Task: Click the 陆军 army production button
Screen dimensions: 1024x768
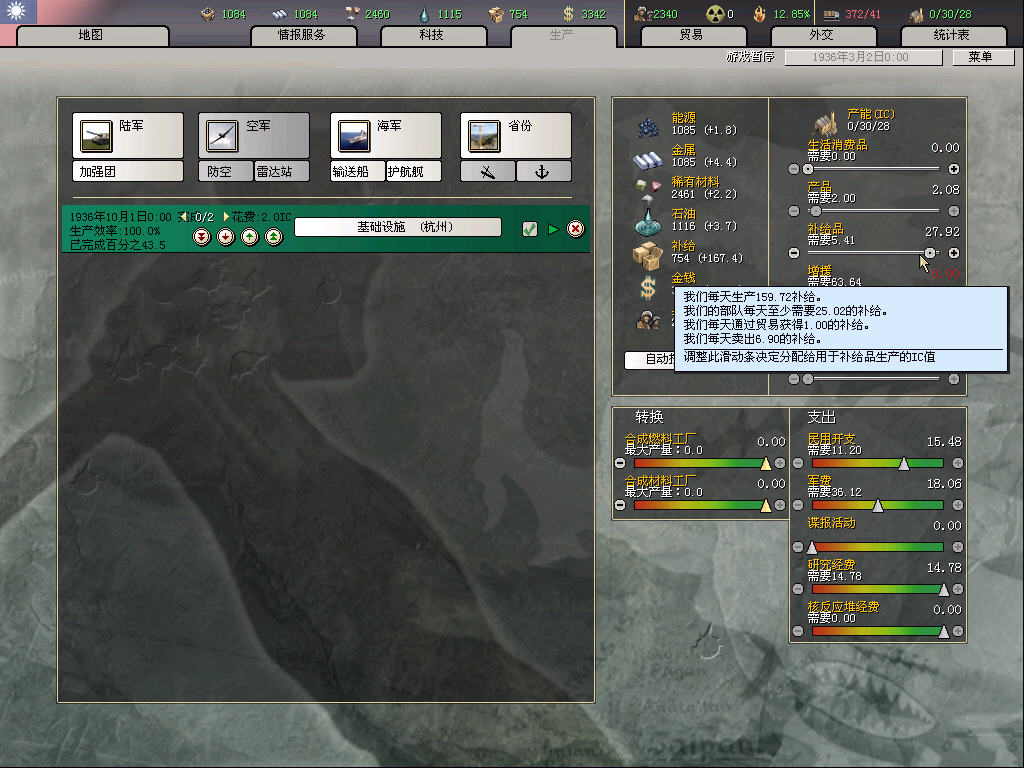Action: pyautogui.click(x=128, y=135)
